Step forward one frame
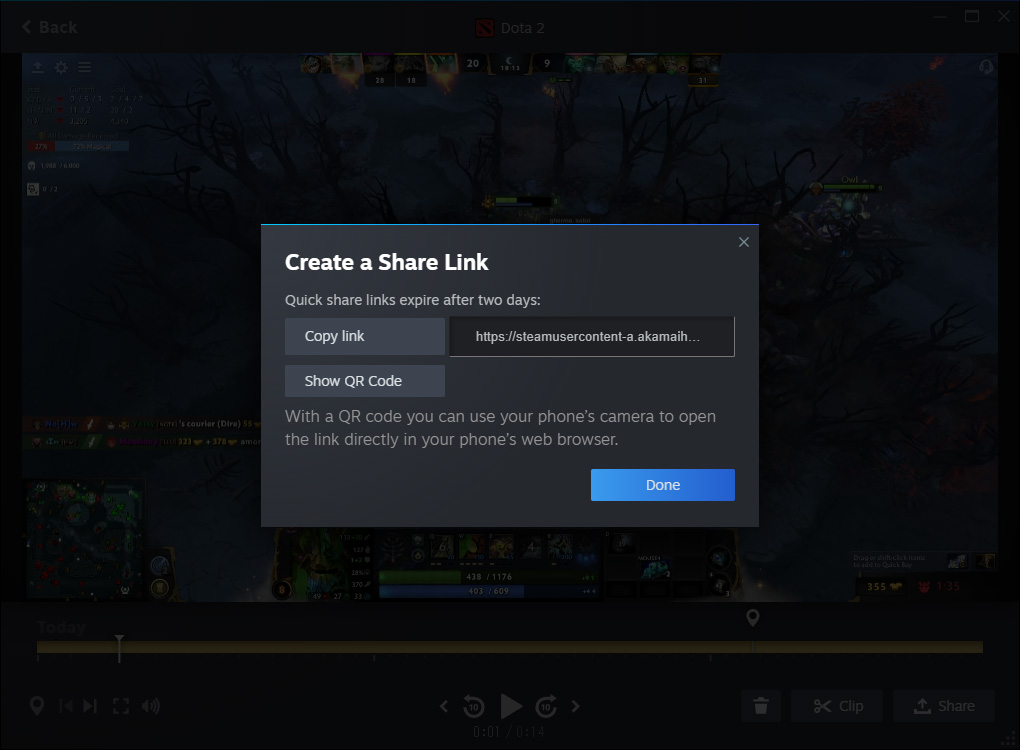 click(576, 706)
